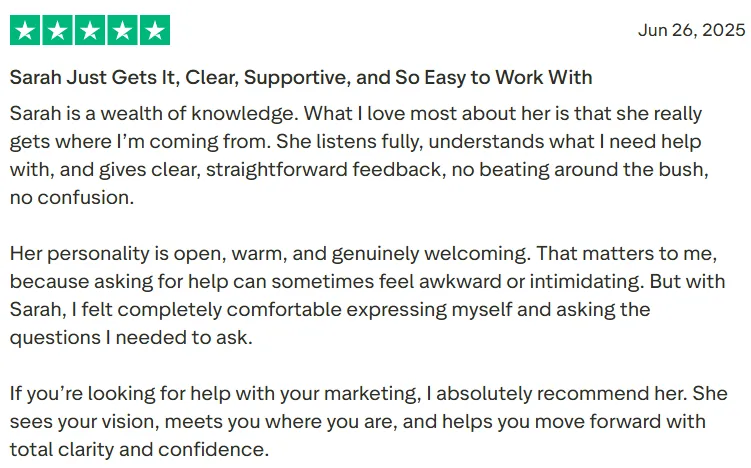The height and width of the screenshot is (468, 751).
Task: Click the third green rating star
Action: click(x=90, y=30)
